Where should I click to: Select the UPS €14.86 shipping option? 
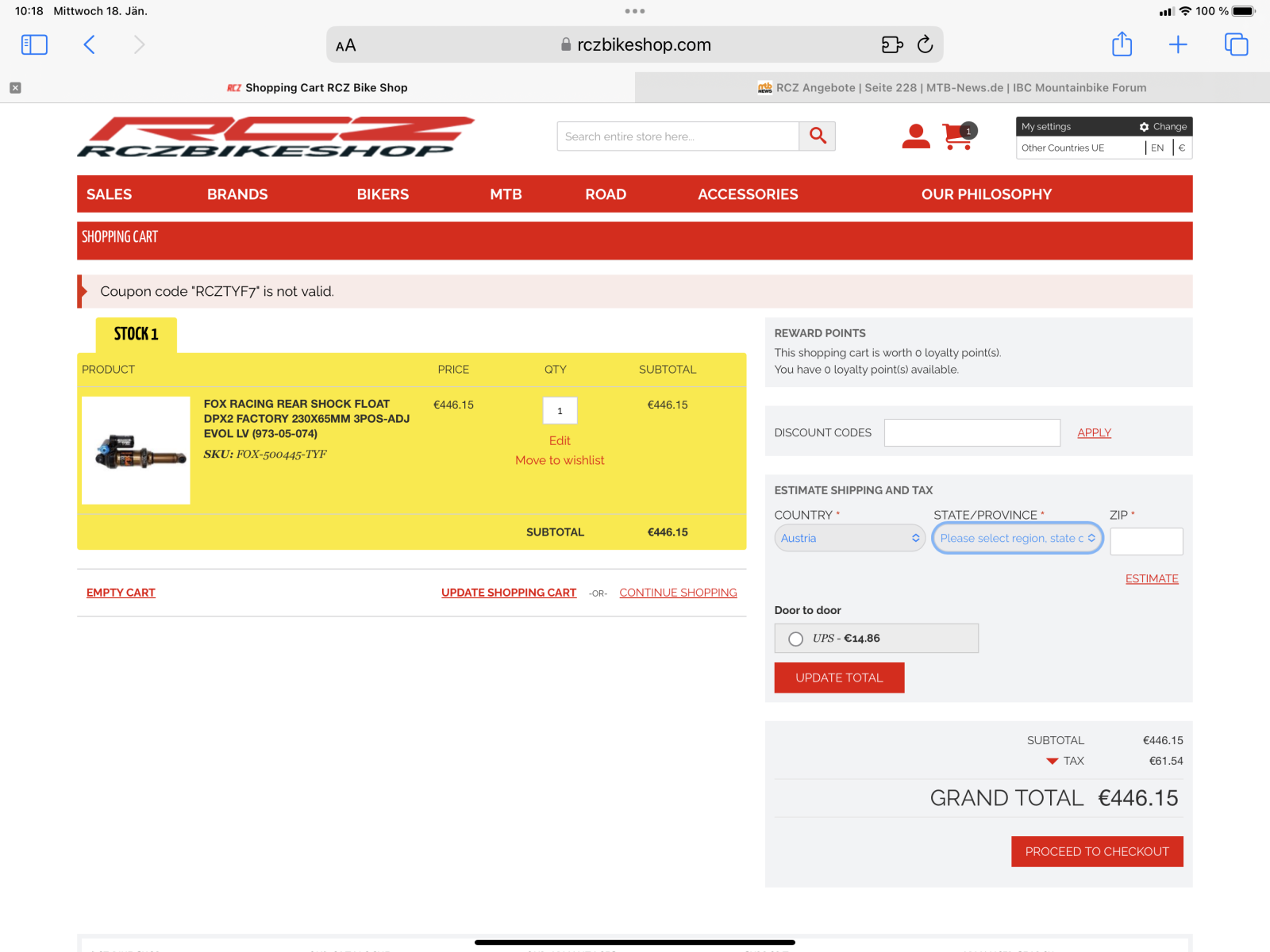pyautogui.click(x=795, y=639)
